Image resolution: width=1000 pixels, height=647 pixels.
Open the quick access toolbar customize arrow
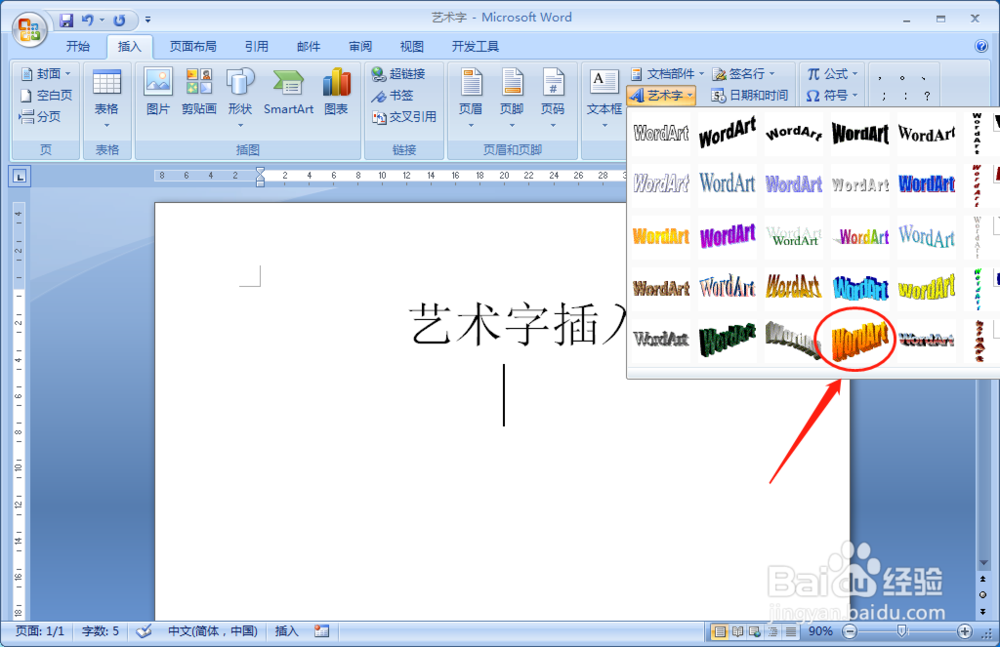click(x=148, y=20)
